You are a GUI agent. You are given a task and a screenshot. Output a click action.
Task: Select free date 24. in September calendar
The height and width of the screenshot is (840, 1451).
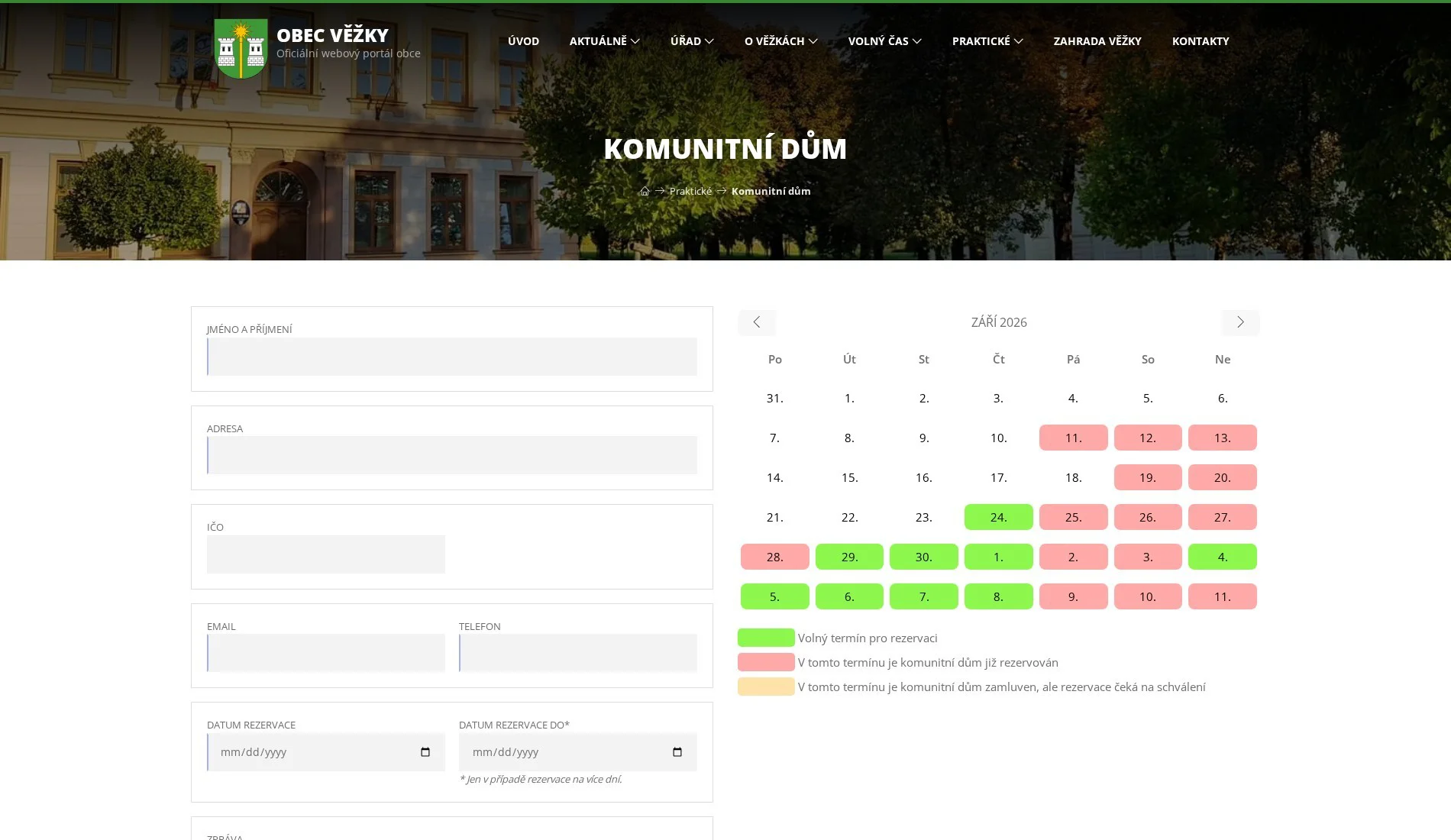[x=998, y=517]
